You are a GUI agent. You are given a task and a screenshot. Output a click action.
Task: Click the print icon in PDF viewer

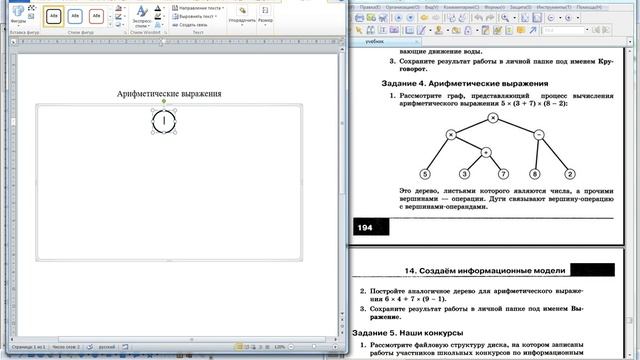coord(359,18)
